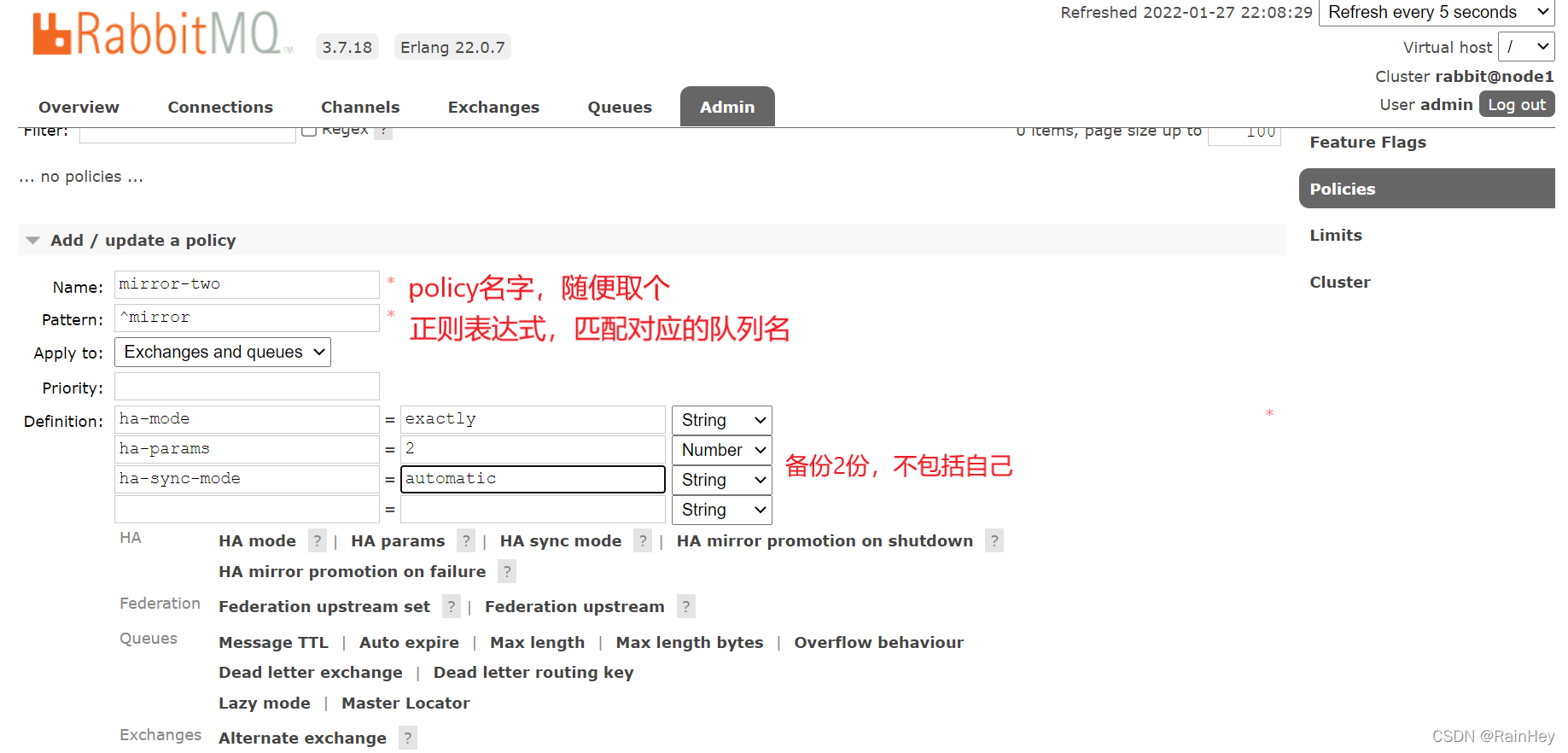Go to the Channels tab
1568x753 pixels.
tap(360, 107)
